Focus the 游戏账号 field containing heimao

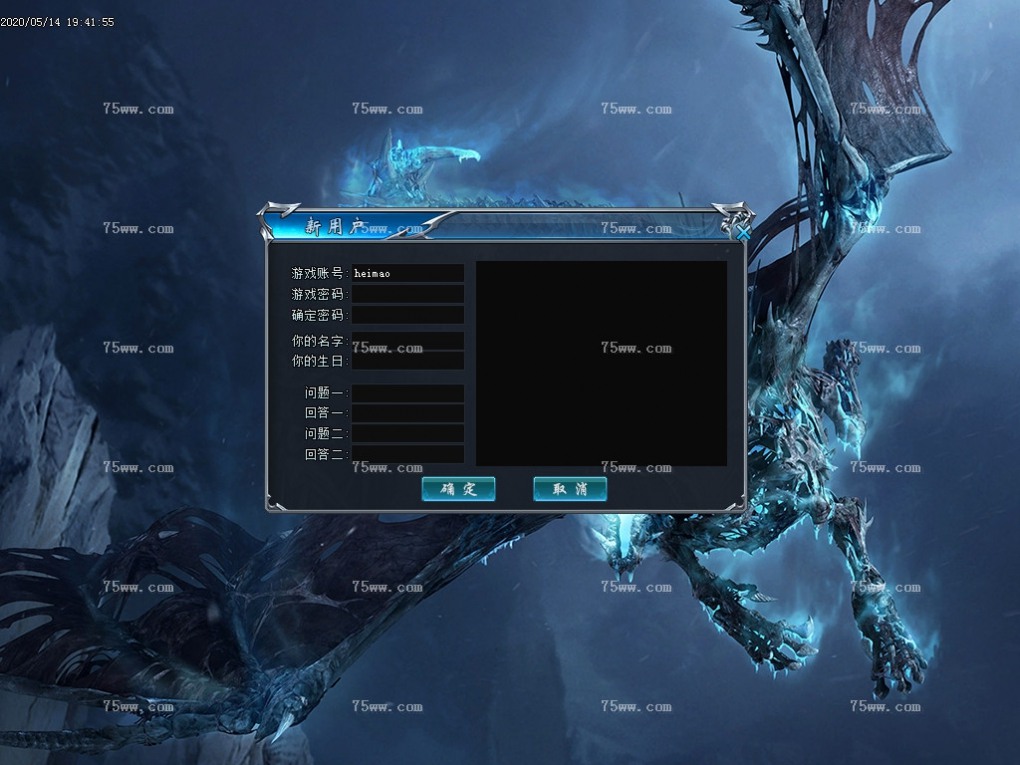point(407,273)
